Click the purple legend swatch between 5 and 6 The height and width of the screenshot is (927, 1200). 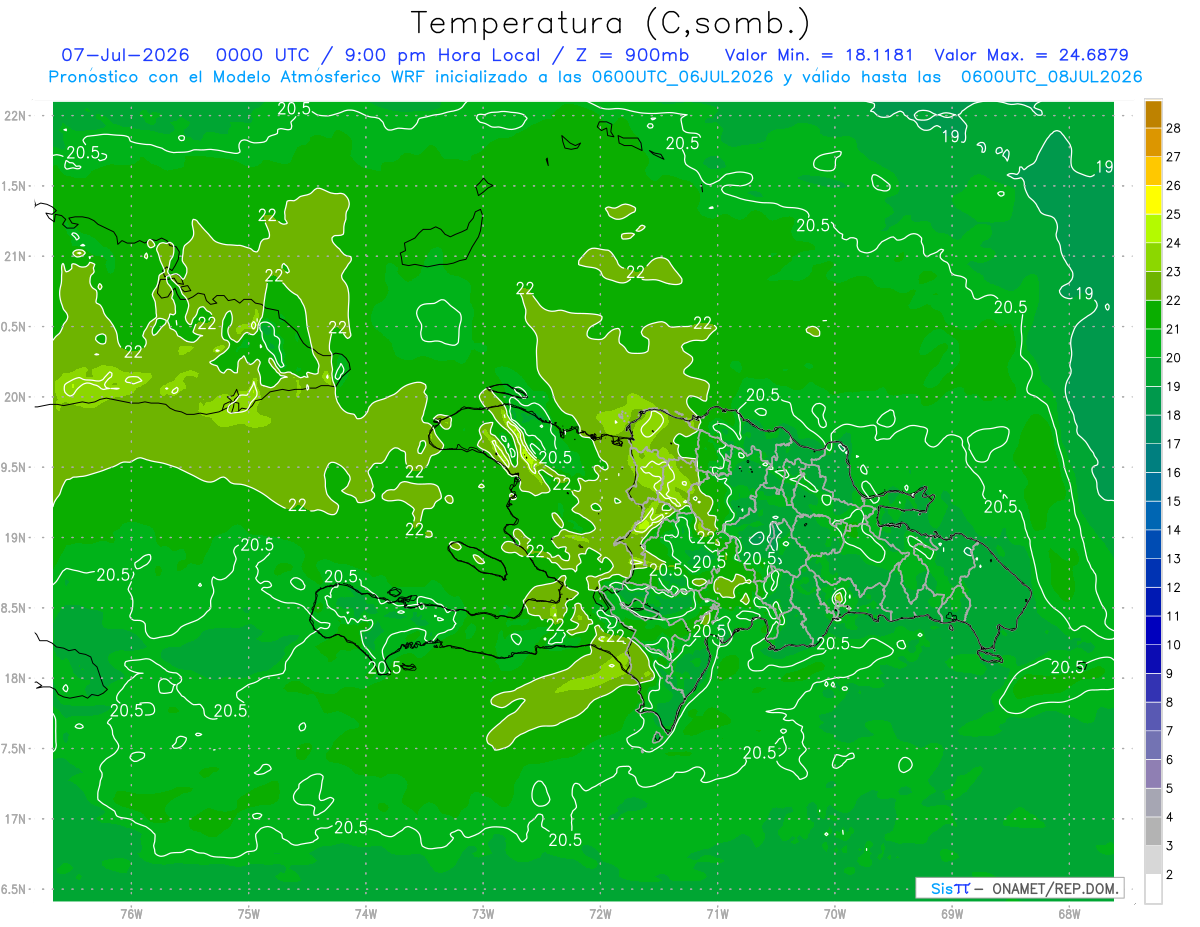click(x=1153, y=774)
